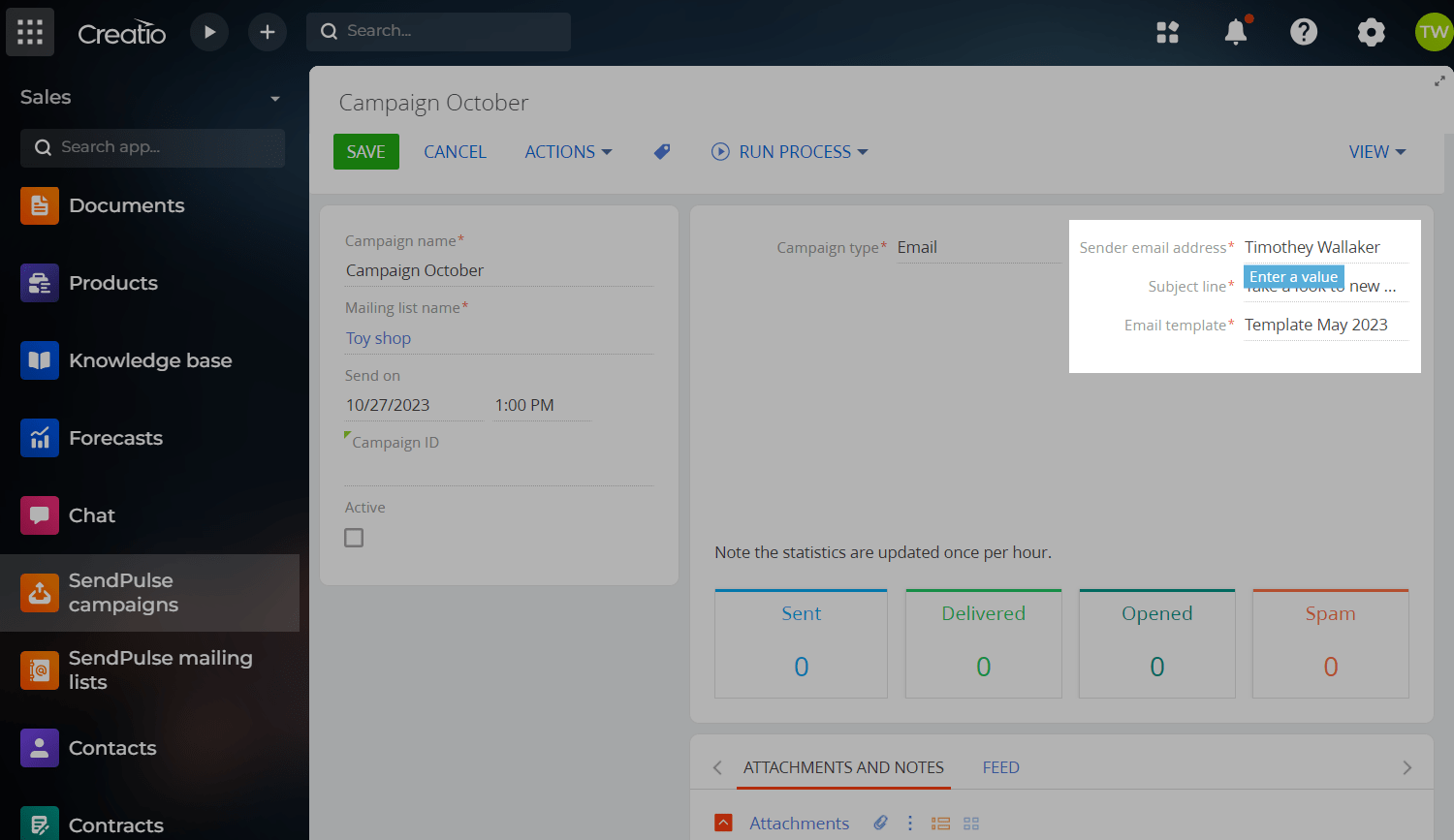Open the marketplace widgets icon
The image size is (1454, 840).
(x=1168, y=32)
